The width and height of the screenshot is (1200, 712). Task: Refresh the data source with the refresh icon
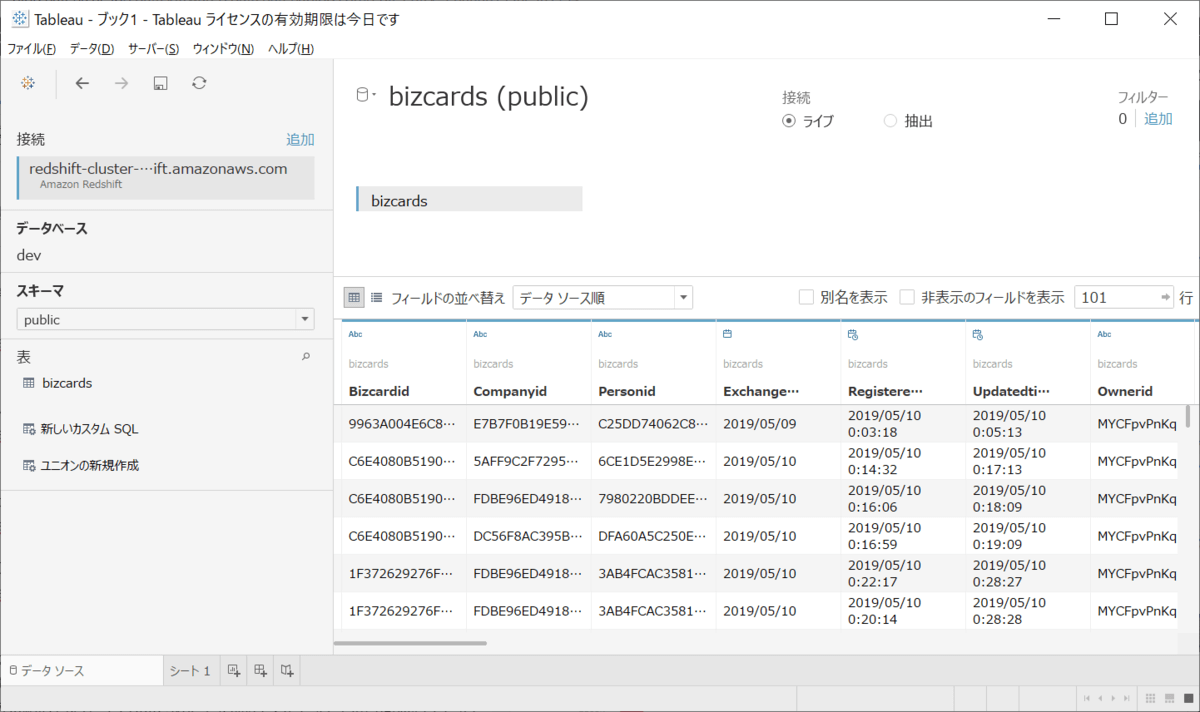pyautogui.click(x=199, y=83)
